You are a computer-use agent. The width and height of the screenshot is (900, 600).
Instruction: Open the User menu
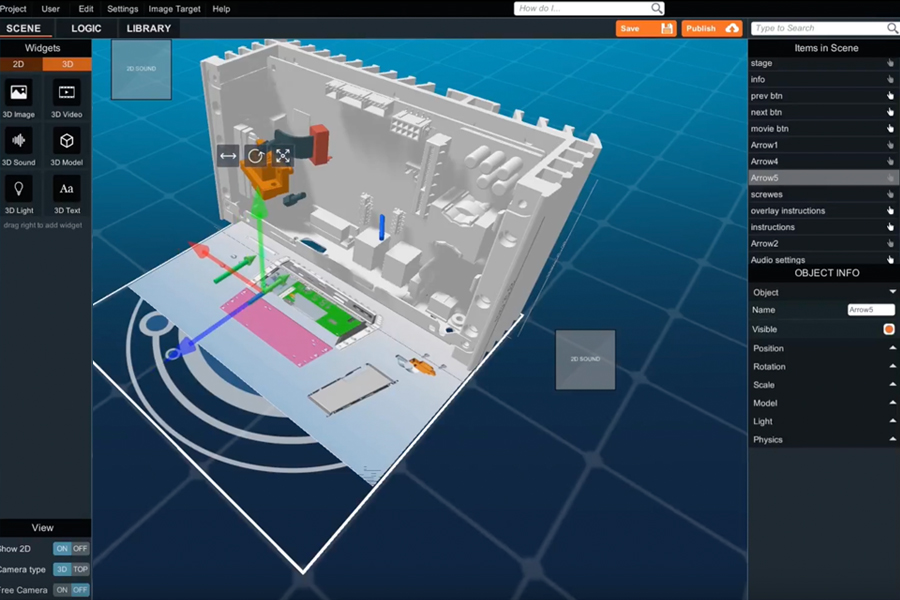pyautogui.click(x=51, y=9)
